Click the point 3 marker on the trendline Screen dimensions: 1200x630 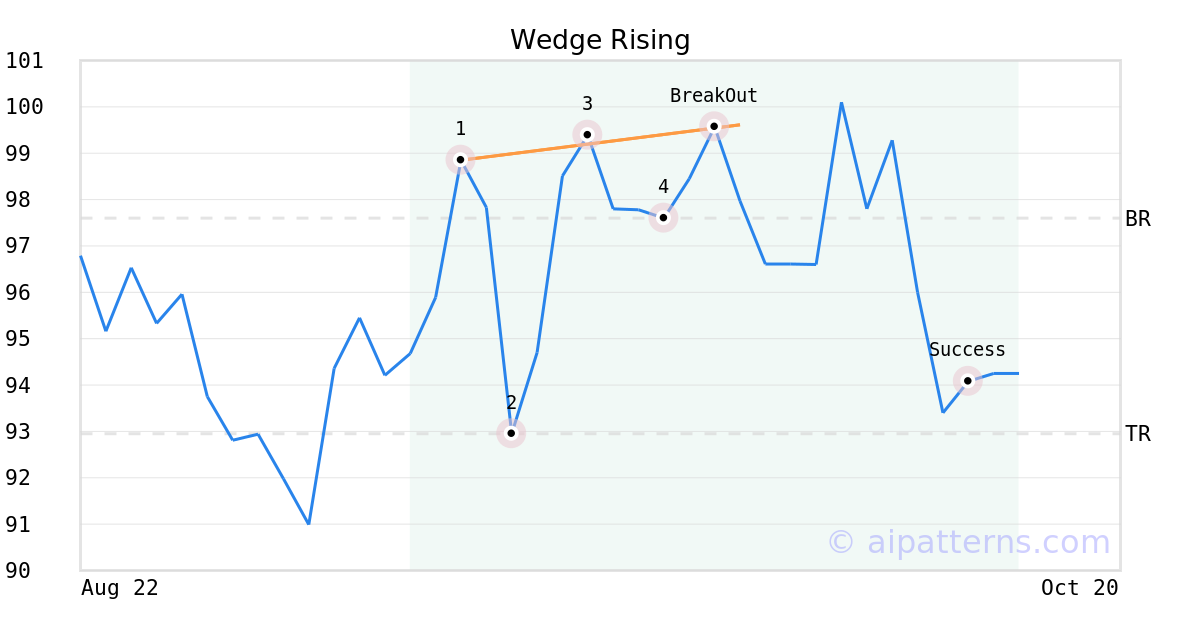pyautogui.click(x=587, y=134)
